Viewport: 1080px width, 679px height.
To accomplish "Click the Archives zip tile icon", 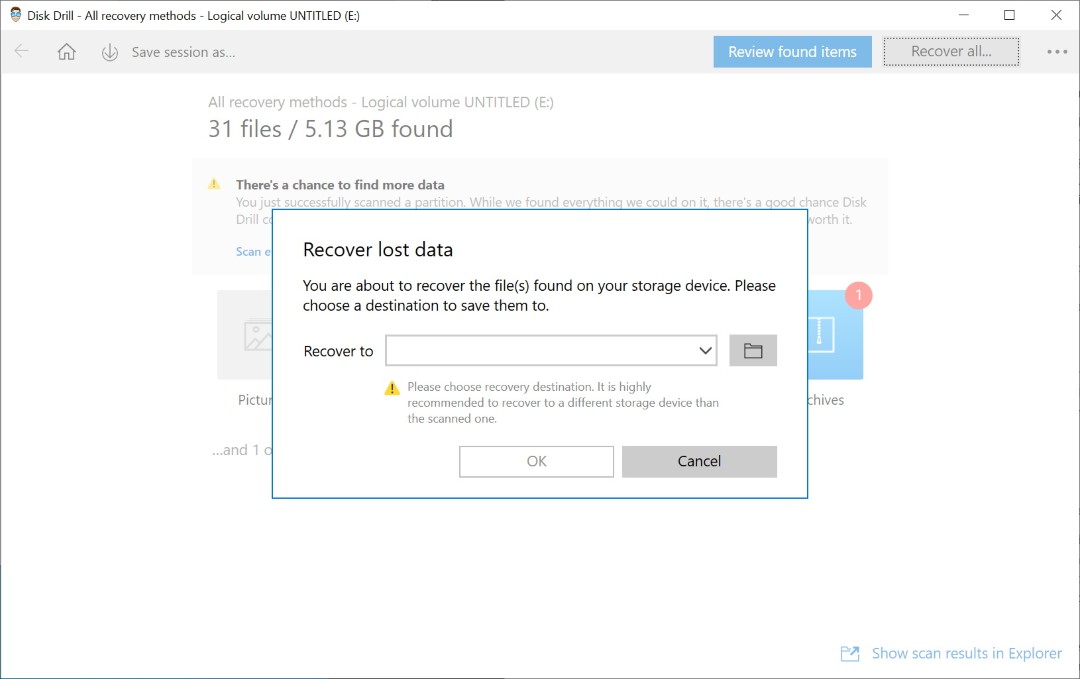I will 820,335.
